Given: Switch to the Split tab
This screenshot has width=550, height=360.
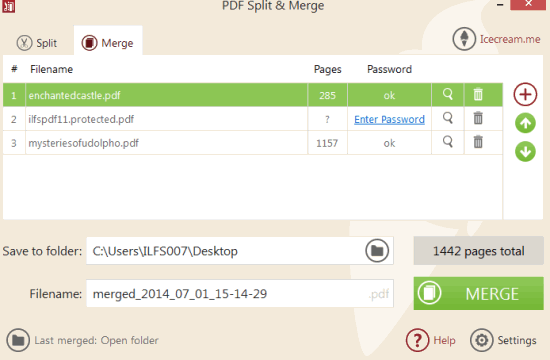Looking at the screenshot, I should pos(37,43).
